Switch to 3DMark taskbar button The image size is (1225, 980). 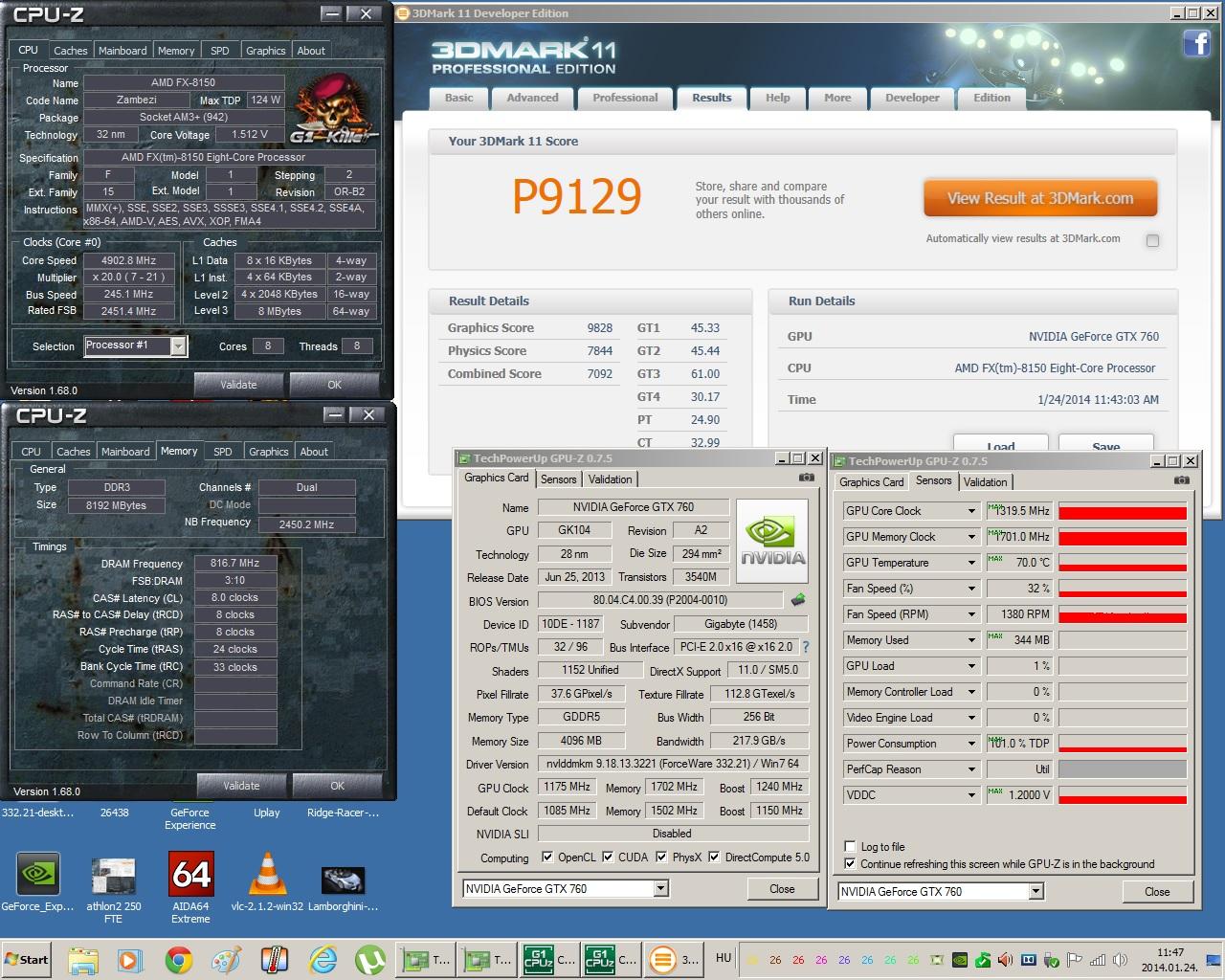point(674,959)
